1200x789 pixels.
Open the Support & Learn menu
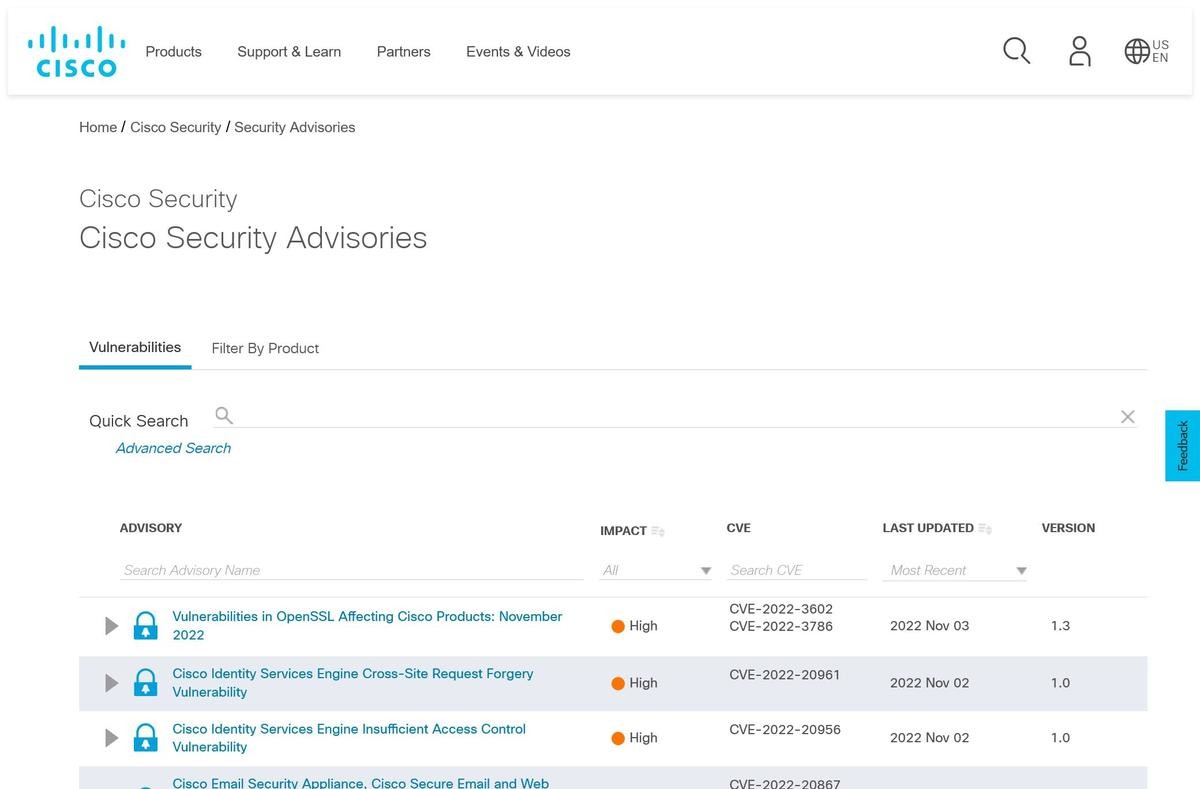coord(289,52)
